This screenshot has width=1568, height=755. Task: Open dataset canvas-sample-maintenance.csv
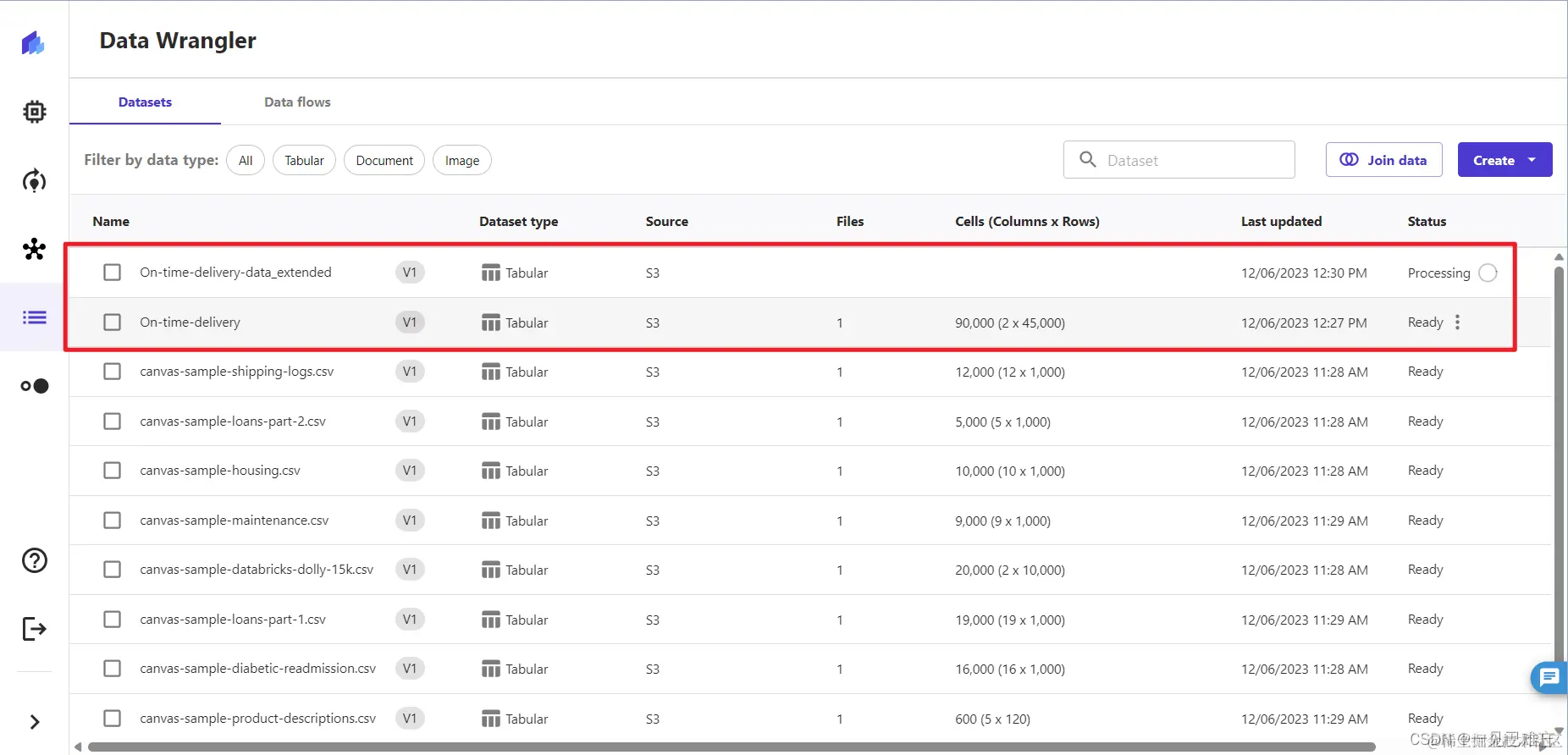(234, 520)
